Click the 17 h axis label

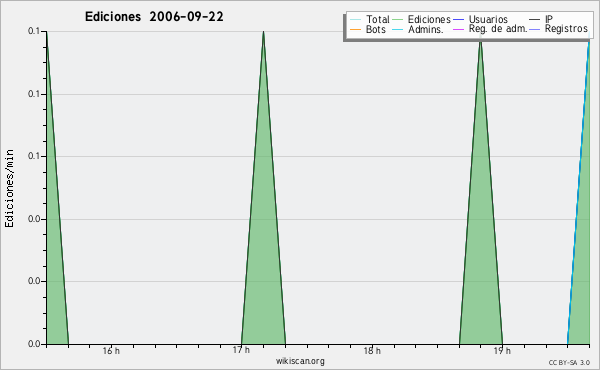coord(241,350)
